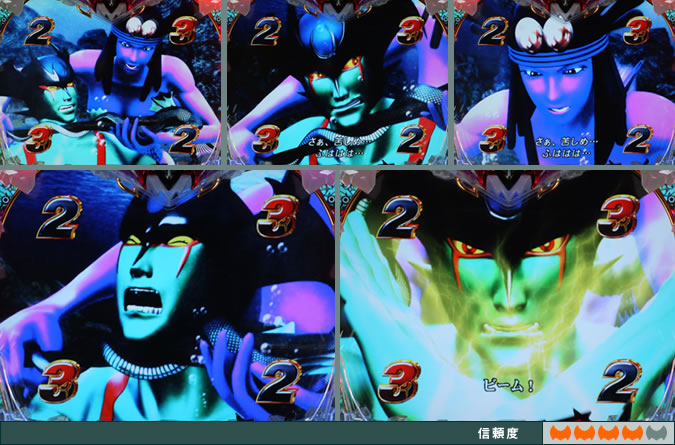Click the third orange bat icon in the 信頼度 gauge
The image size is (675, 445).
click(x=609, y=433)
